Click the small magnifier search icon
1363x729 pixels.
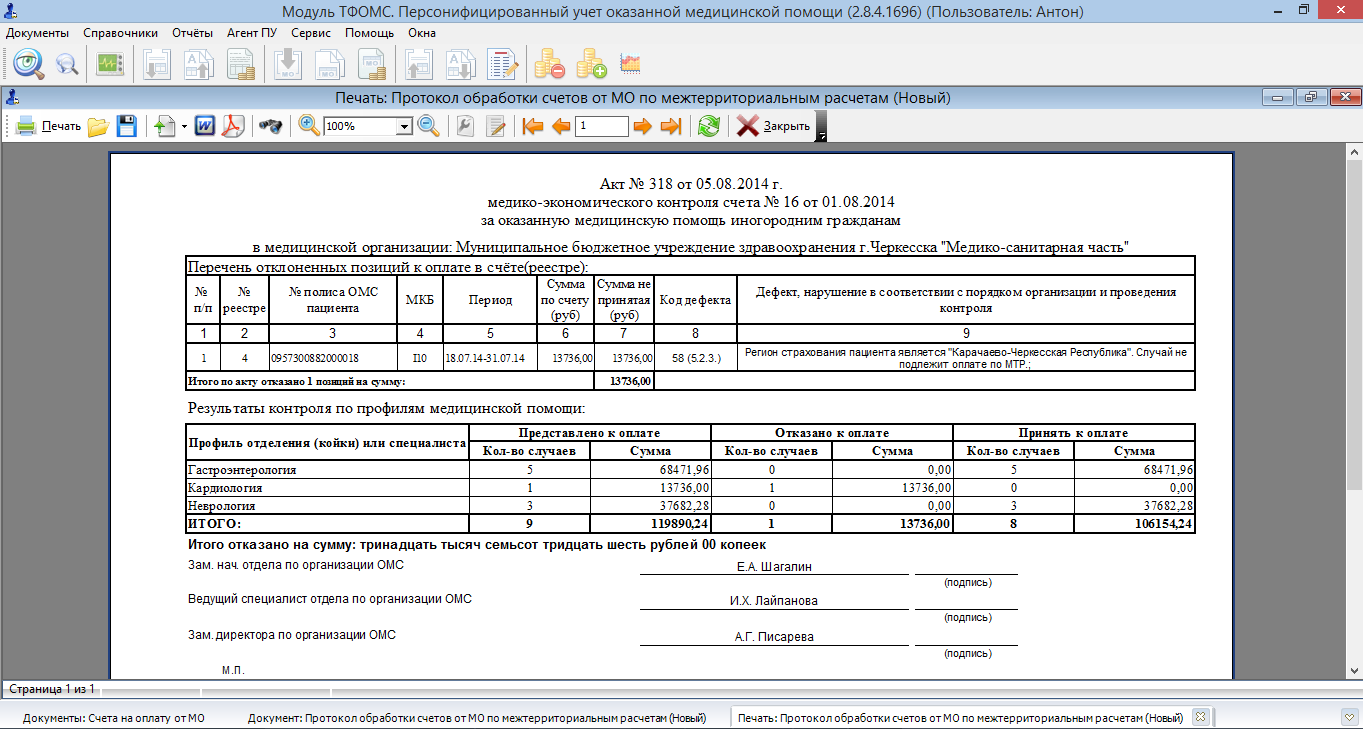point(67,65)
